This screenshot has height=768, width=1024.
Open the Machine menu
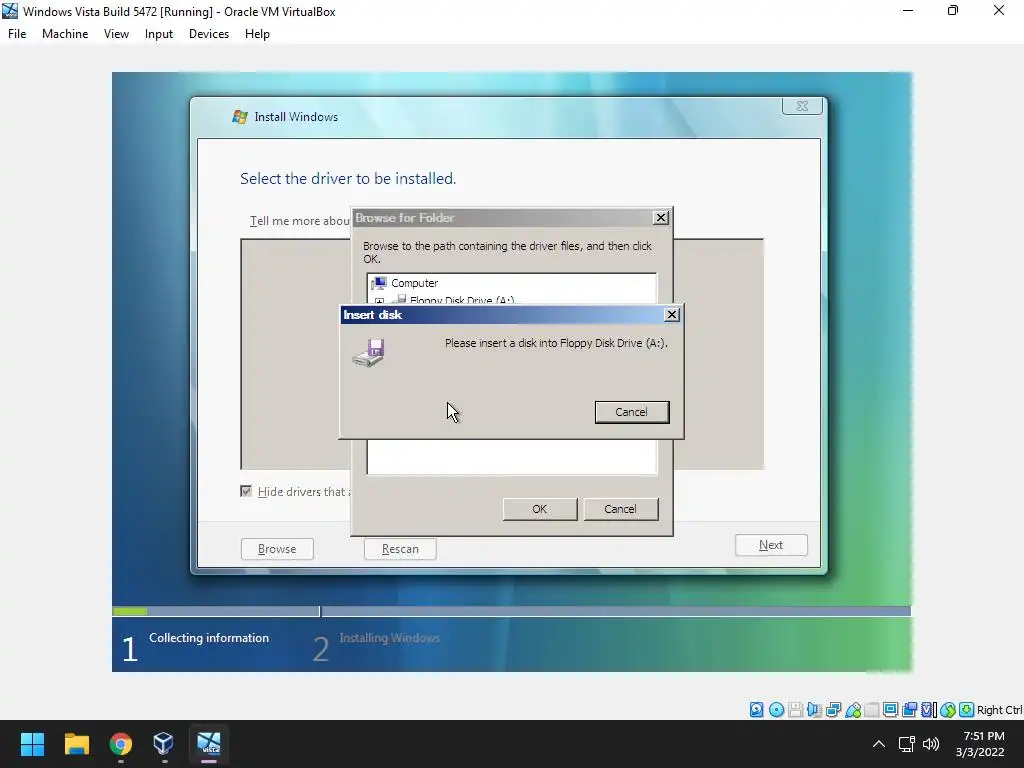(65, 34)
